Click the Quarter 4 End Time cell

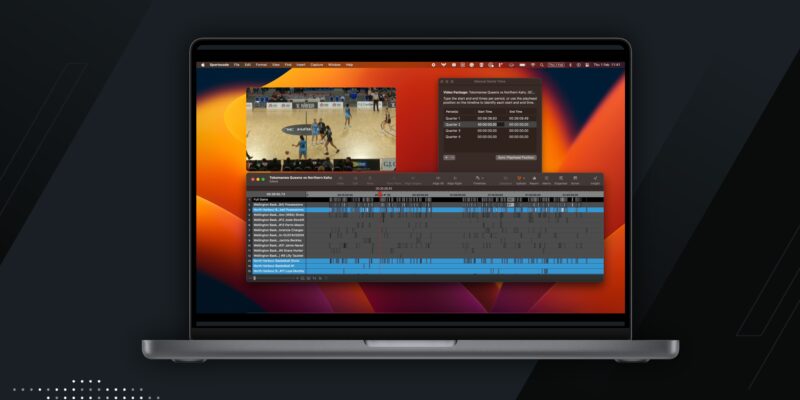[518, 137]
